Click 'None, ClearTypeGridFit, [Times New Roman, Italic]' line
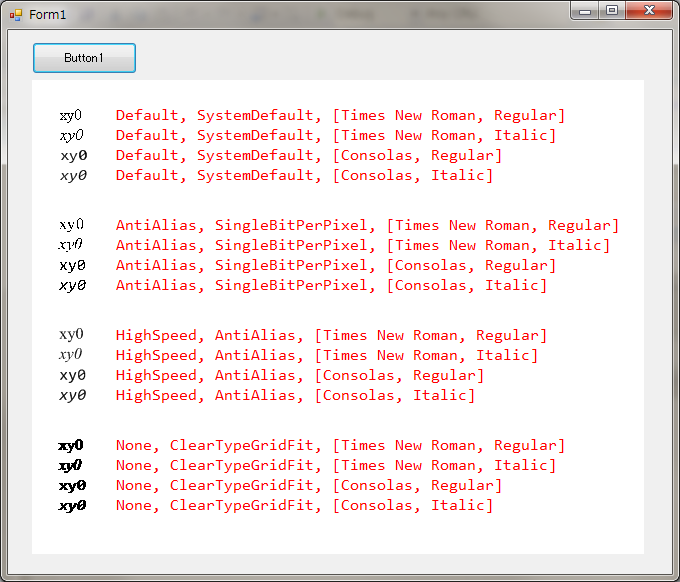 coord(336,465)
